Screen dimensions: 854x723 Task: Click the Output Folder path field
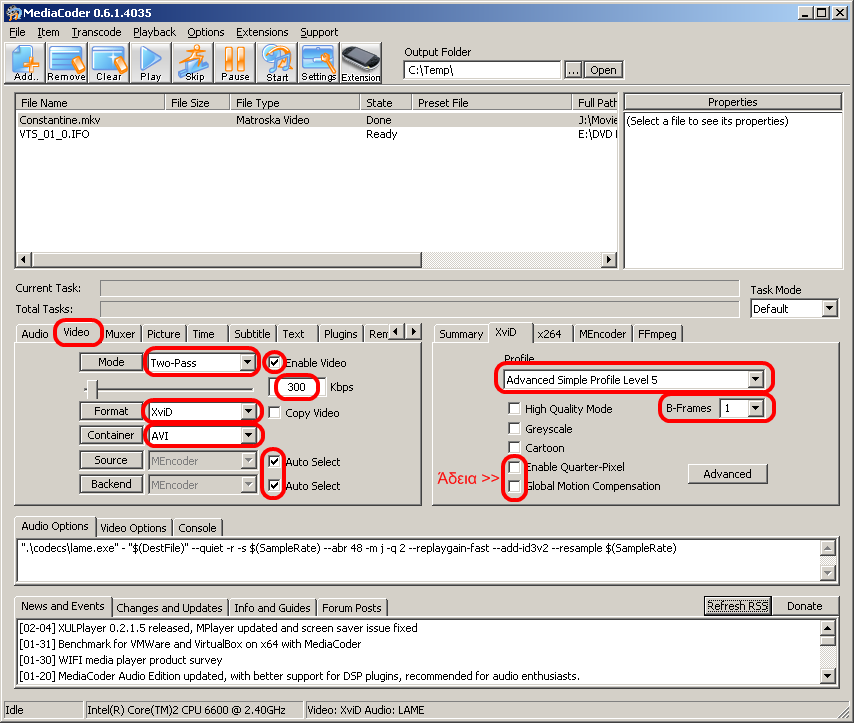click(482, 70)
